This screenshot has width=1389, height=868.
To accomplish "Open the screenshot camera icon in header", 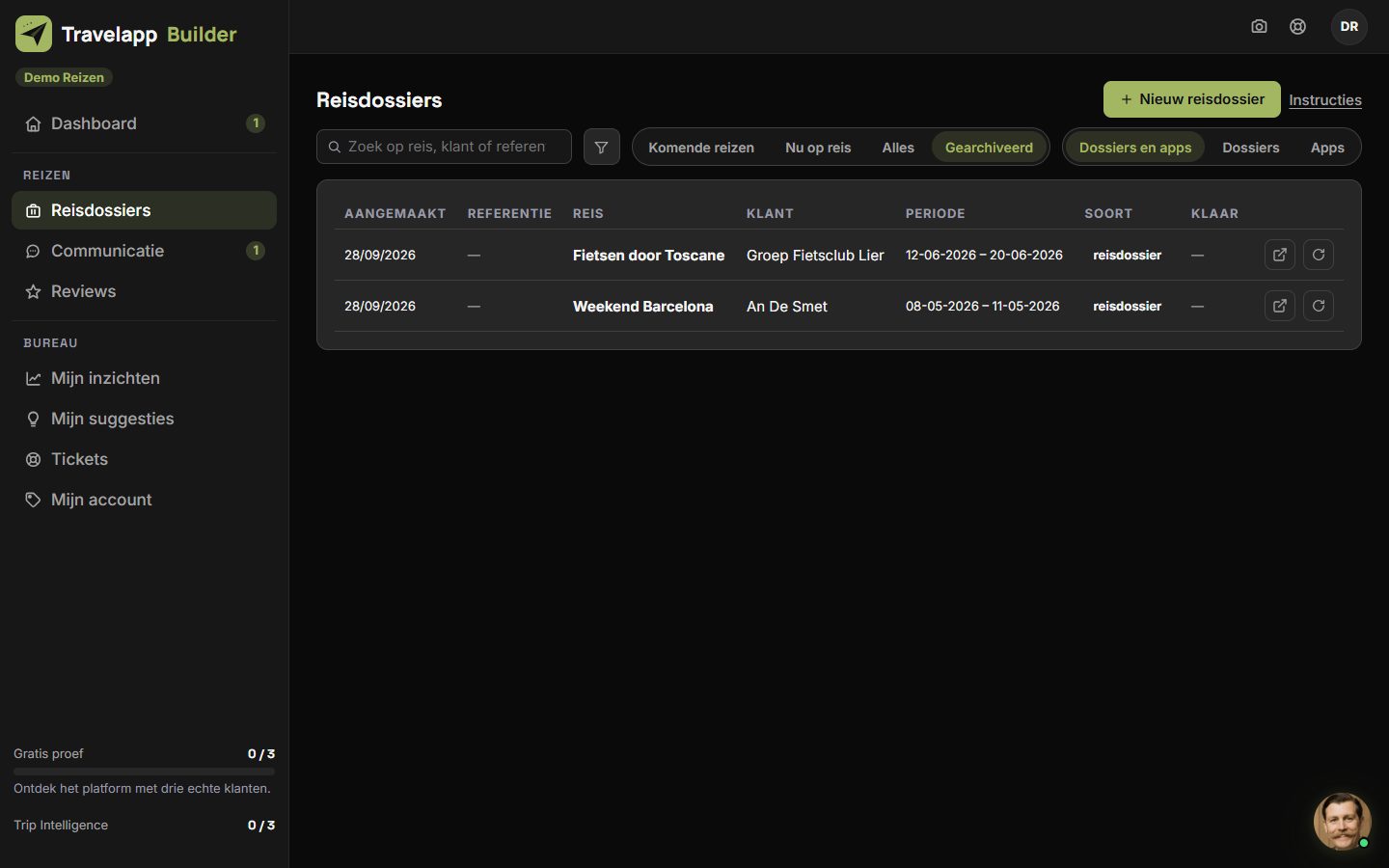I will click(x=1259, y=27).
